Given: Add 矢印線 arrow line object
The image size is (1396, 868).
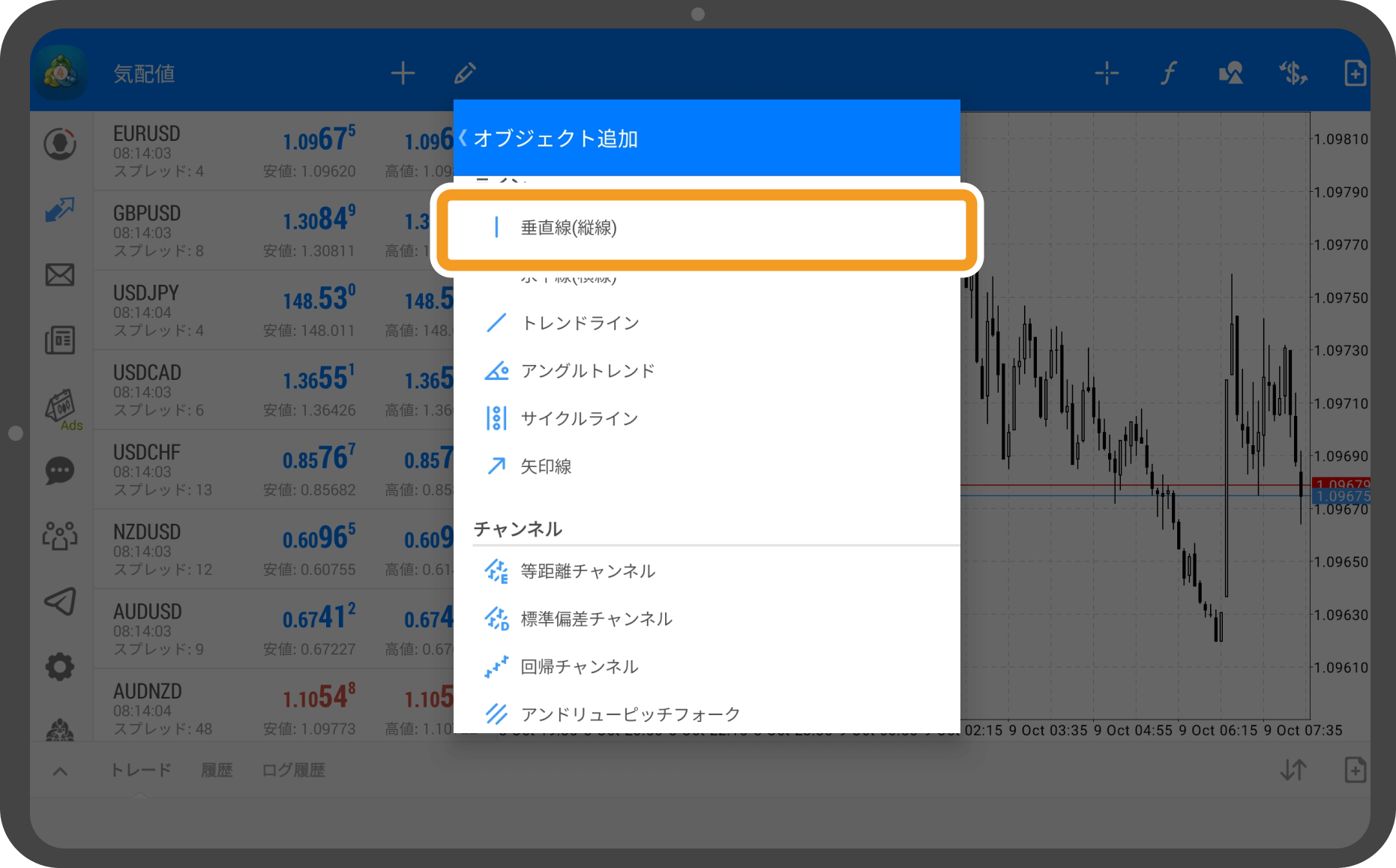Looking at the screenshot, I should (706, 466).
